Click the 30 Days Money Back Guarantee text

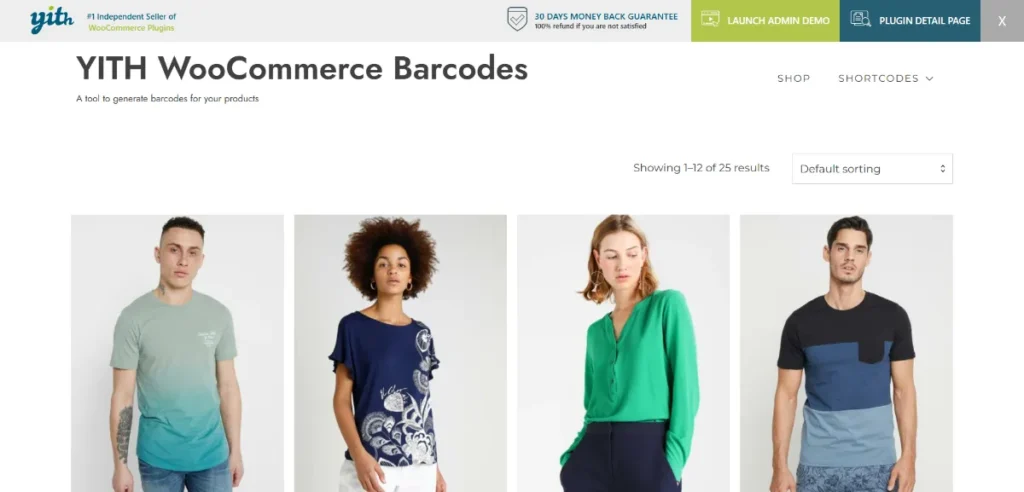(x=606, y=17)
